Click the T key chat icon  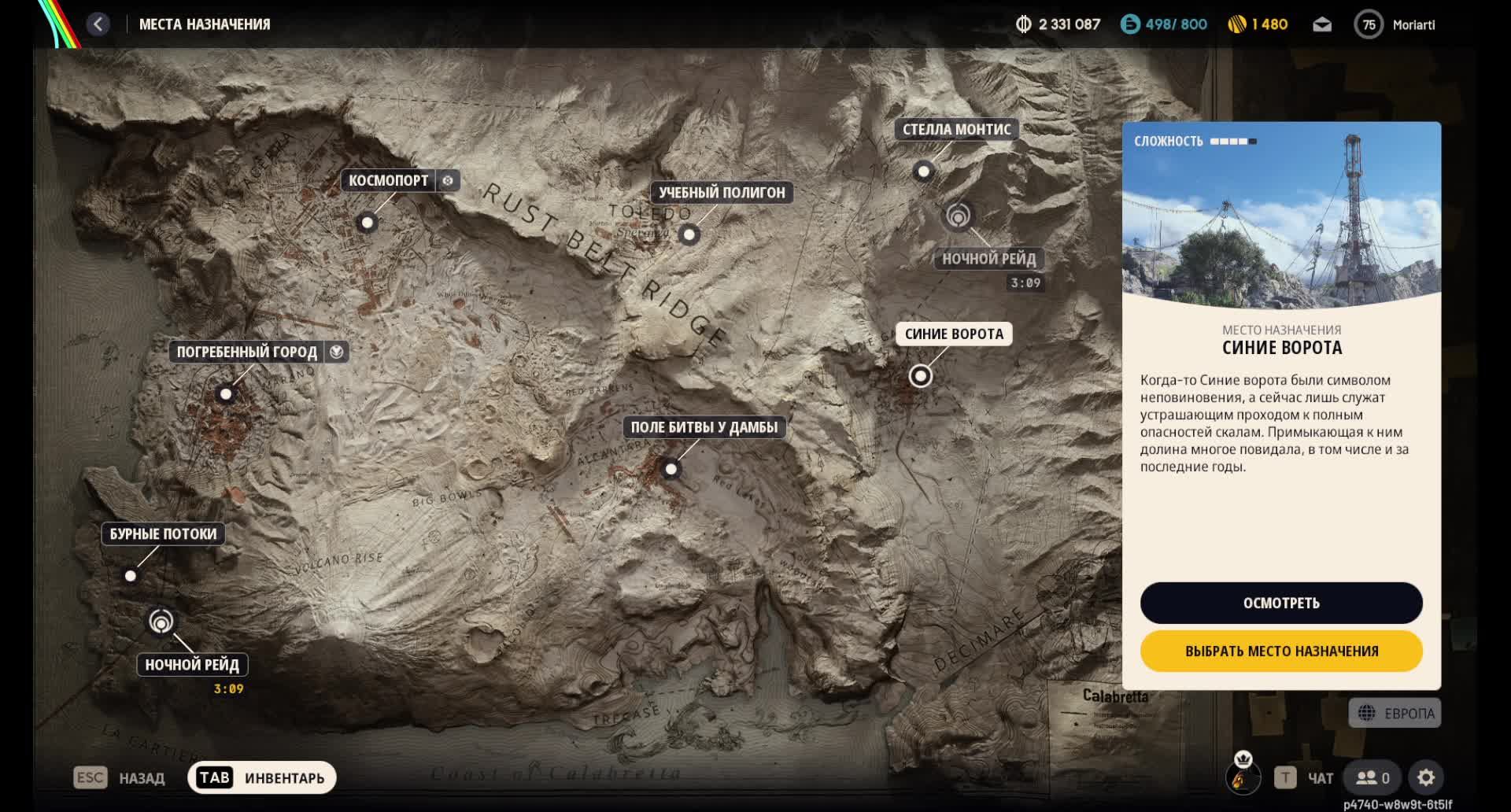coord(1285,777)
